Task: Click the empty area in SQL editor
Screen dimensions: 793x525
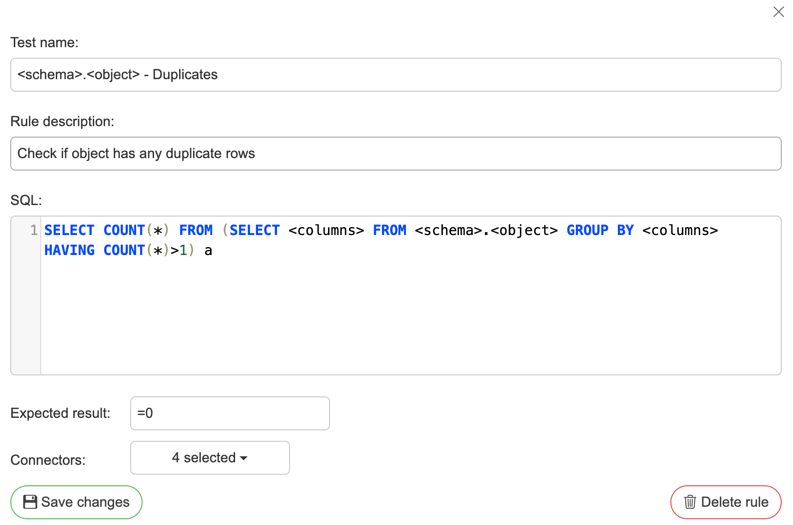Action: [x=410, y=320]
